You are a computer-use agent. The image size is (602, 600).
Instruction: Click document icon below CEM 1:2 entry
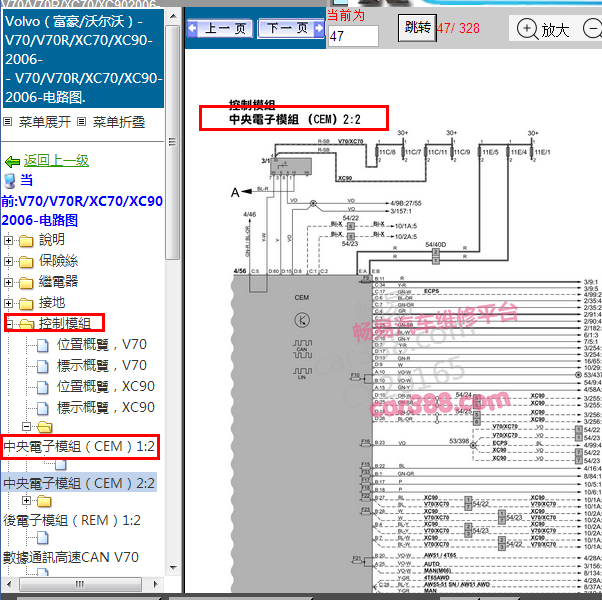coord(61,465)
